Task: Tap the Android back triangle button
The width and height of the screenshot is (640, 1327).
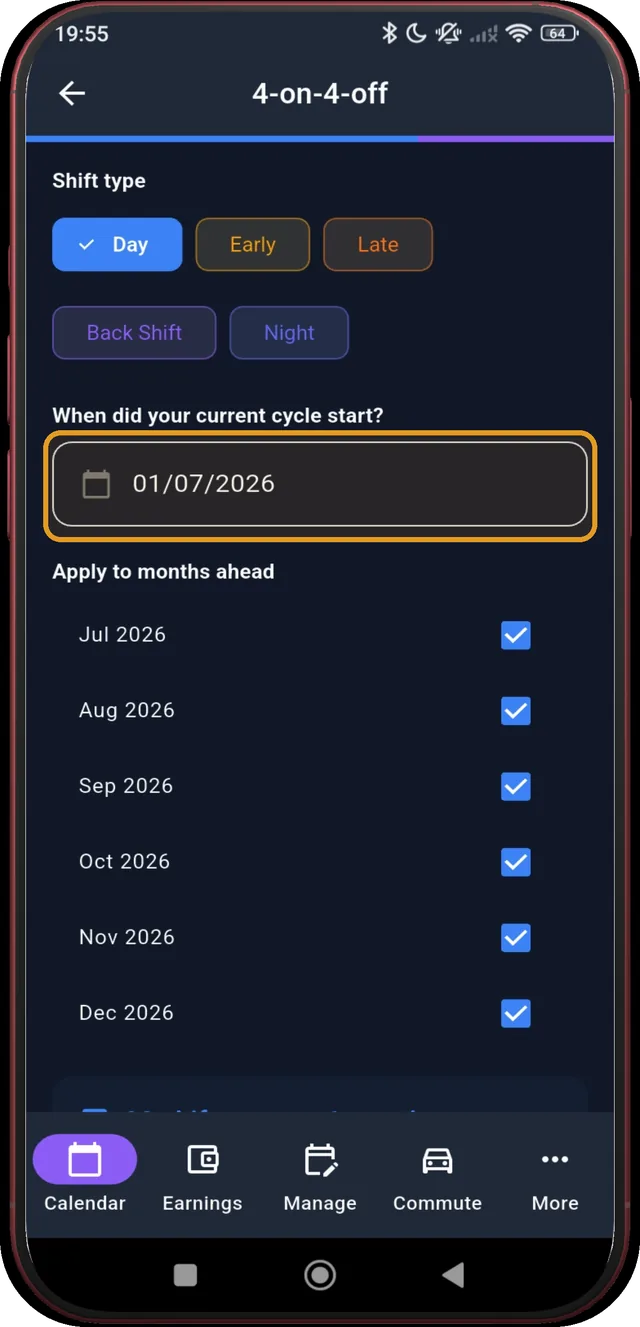Action: point(453,1274)
